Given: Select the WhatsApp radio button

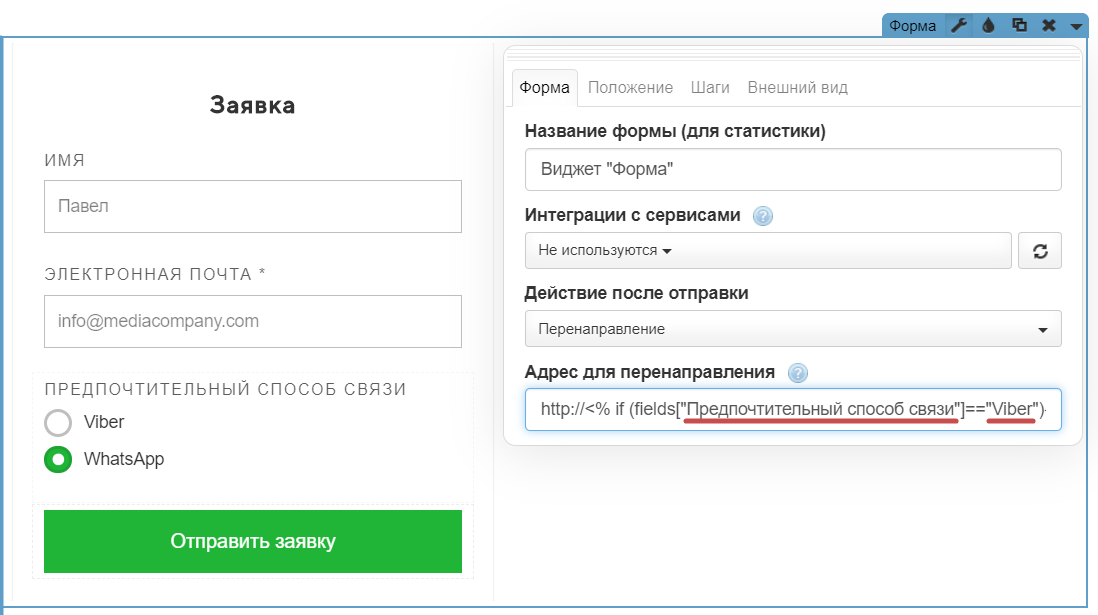Looking at the screenshot, I should (58, 460).
